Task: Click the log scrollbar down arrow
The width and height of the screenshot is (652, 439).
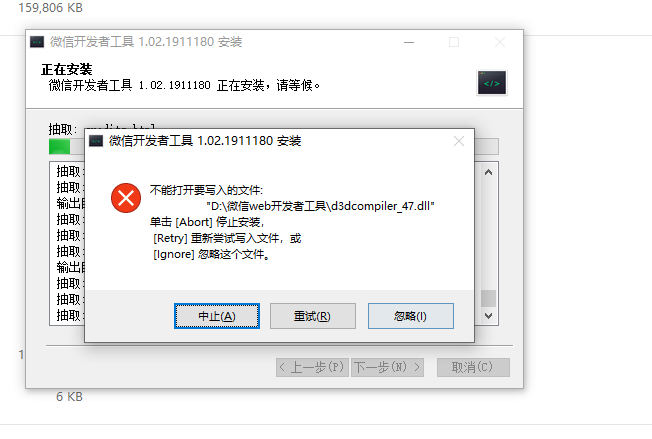Action: 489,316
